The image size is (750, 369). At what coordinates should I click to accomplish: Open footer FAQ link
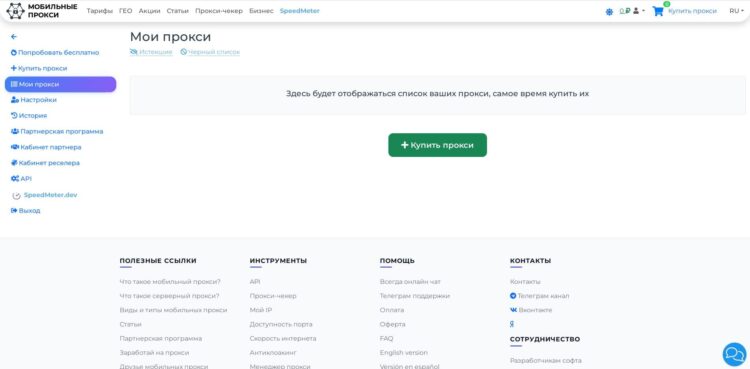click(x=386, y=338)
